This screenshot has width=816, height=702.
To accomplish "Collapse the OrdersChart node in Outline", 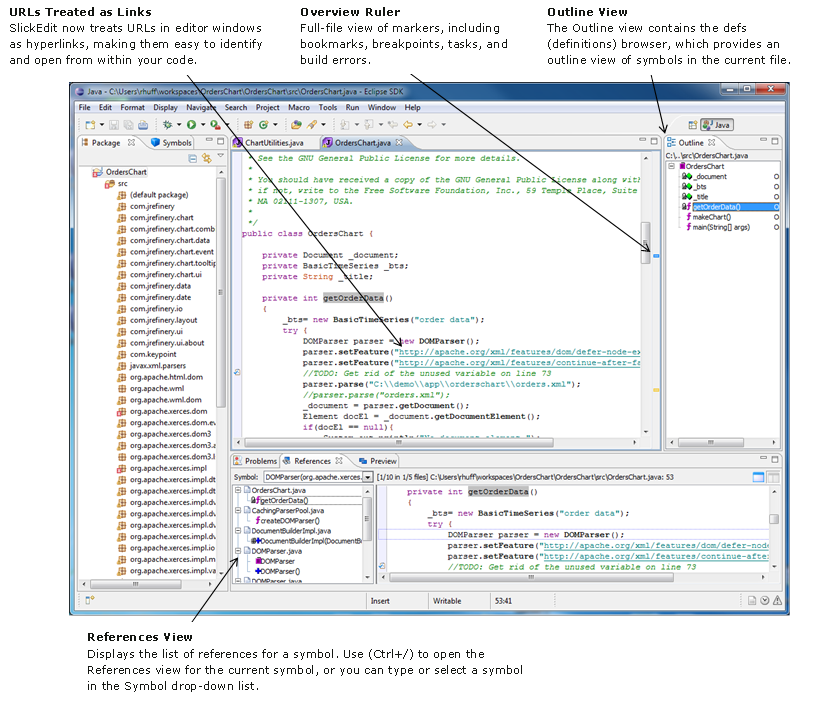I will pyautogui.click(x=673, y=166).
